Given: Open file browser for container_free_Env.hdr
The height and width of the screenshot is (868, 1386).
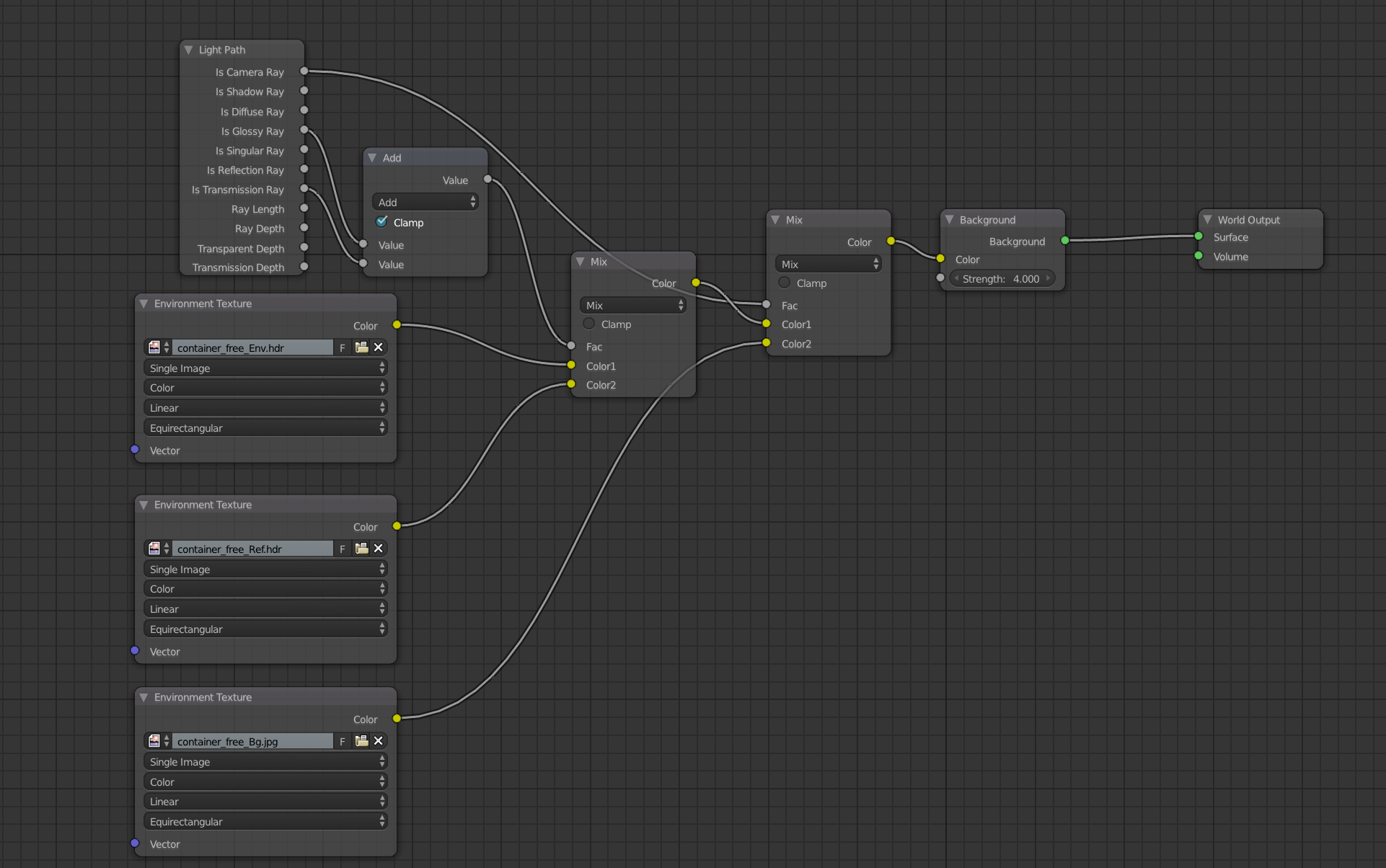Looking at the screenshot, I should tap(361, 347).
